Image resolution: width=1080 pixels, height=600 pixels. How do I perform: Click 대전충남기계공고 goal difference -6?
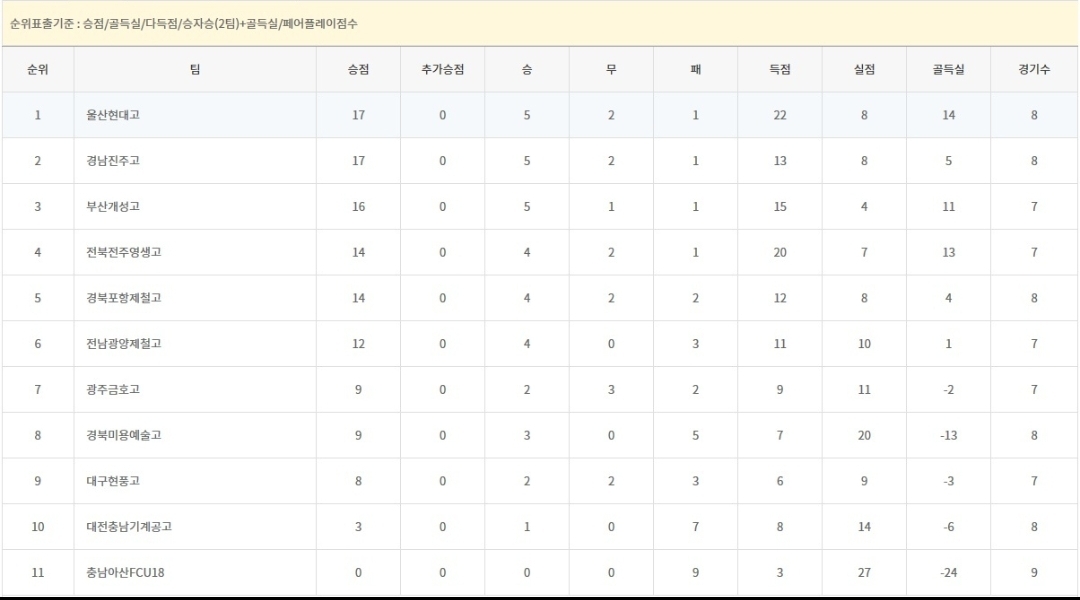948,527
